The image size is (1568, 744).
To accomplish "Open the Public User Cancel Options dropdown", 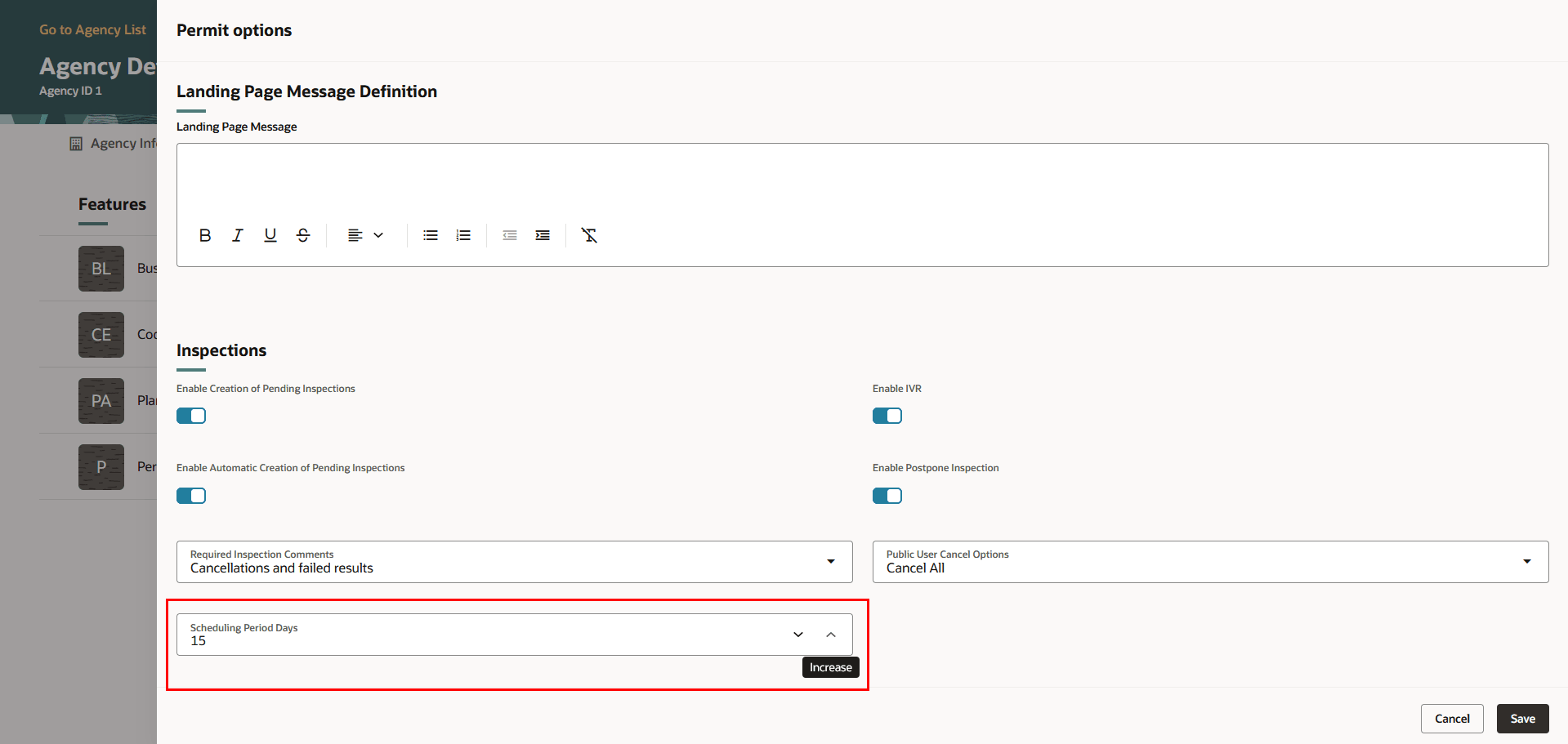I will [x=1526, y=562].
